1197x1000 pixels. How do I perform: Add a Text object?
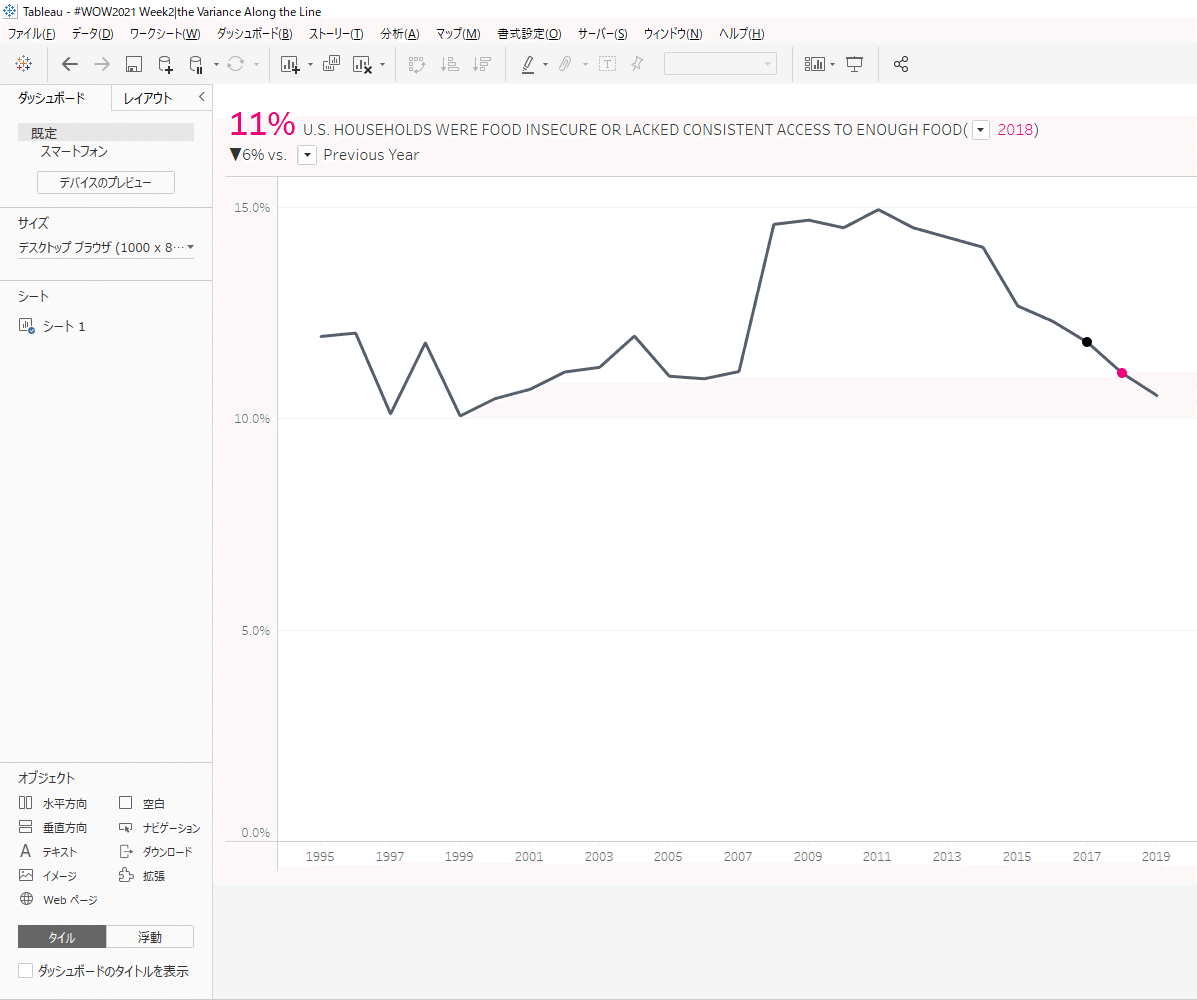pyautogui.click(x=48, y=851)
